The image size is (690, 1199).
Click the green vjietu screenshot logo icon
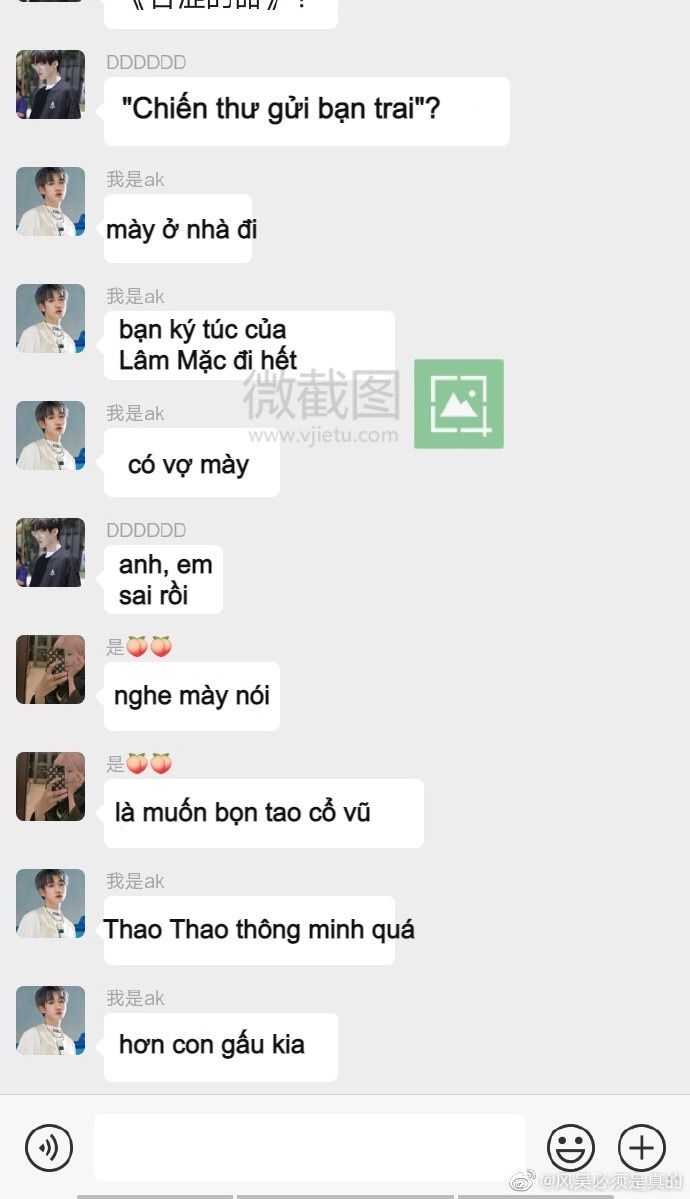pyautogui.click(x=459, y=404)
